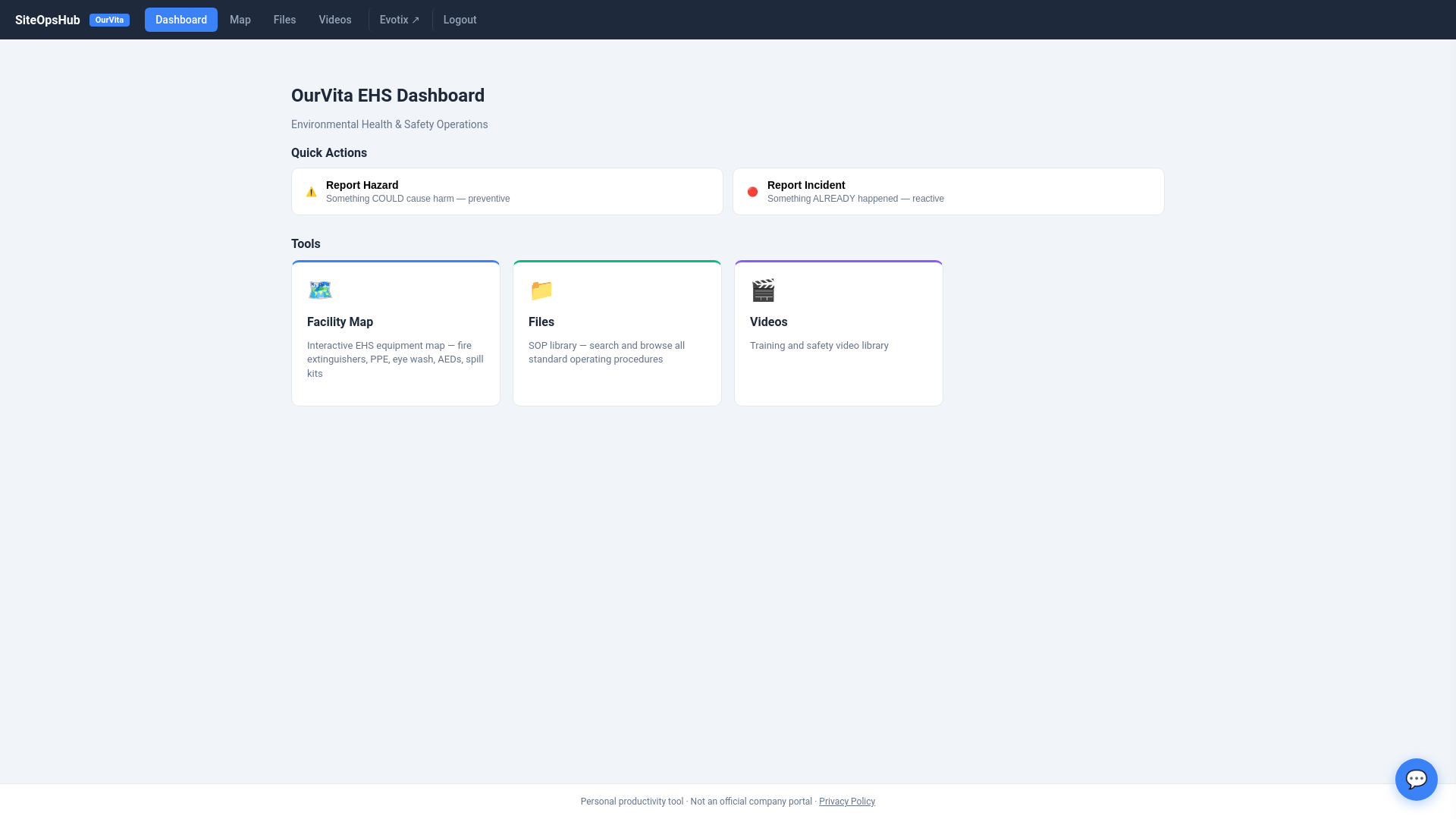Open the Report Incident quick action title
Screen dimensions: 1456x819
(x=806, y=185)
